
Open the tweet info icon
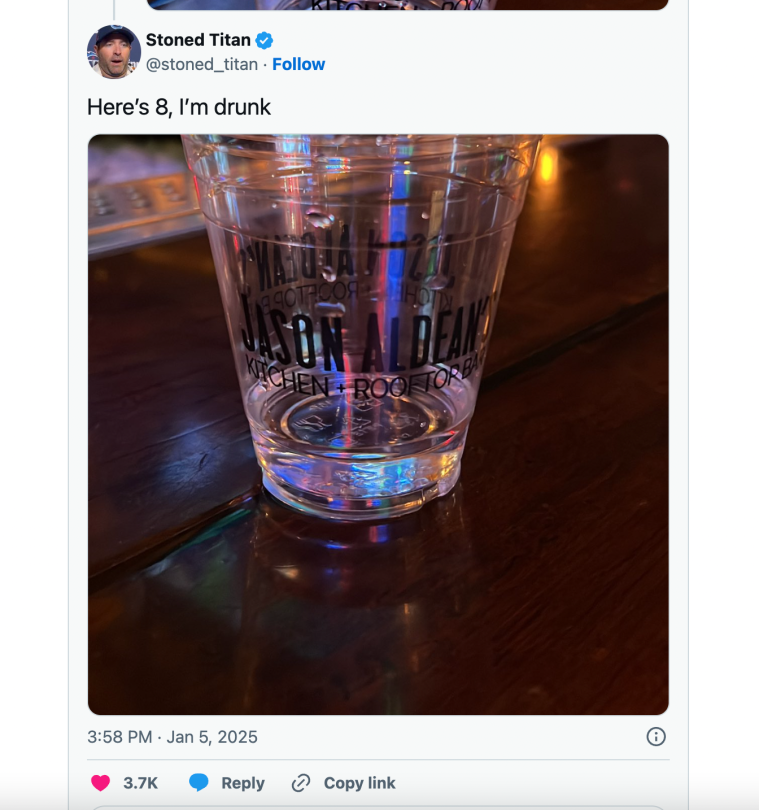[656, 737]
